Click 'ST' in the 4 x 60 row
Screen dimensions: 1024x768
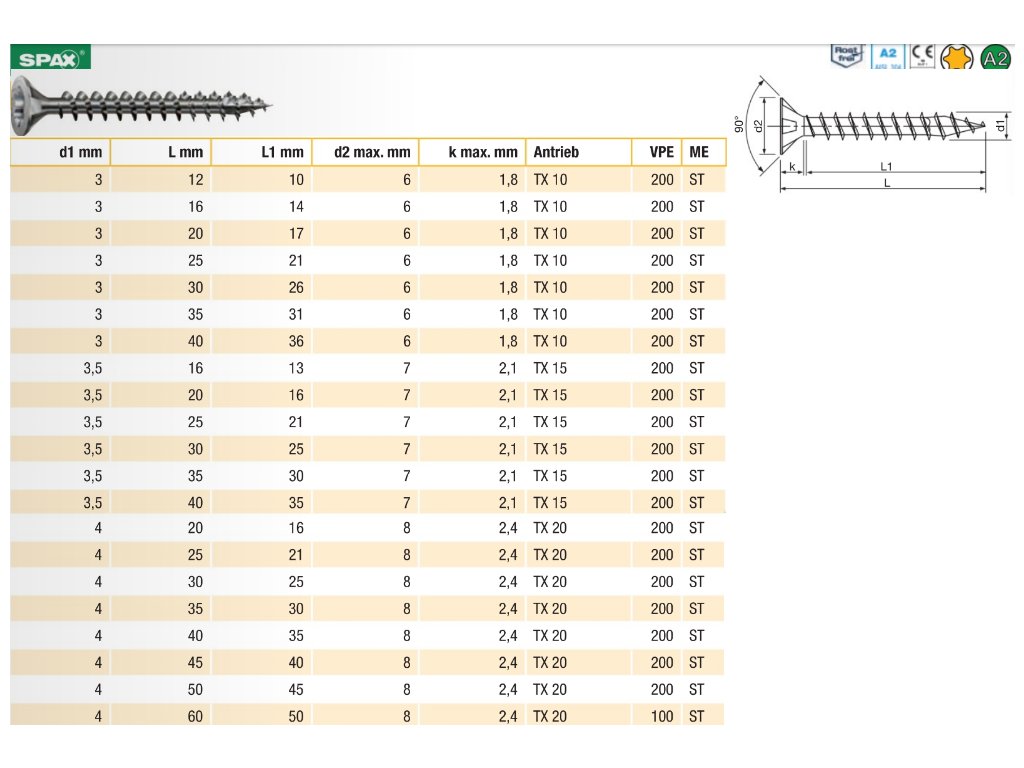point(697,716)
